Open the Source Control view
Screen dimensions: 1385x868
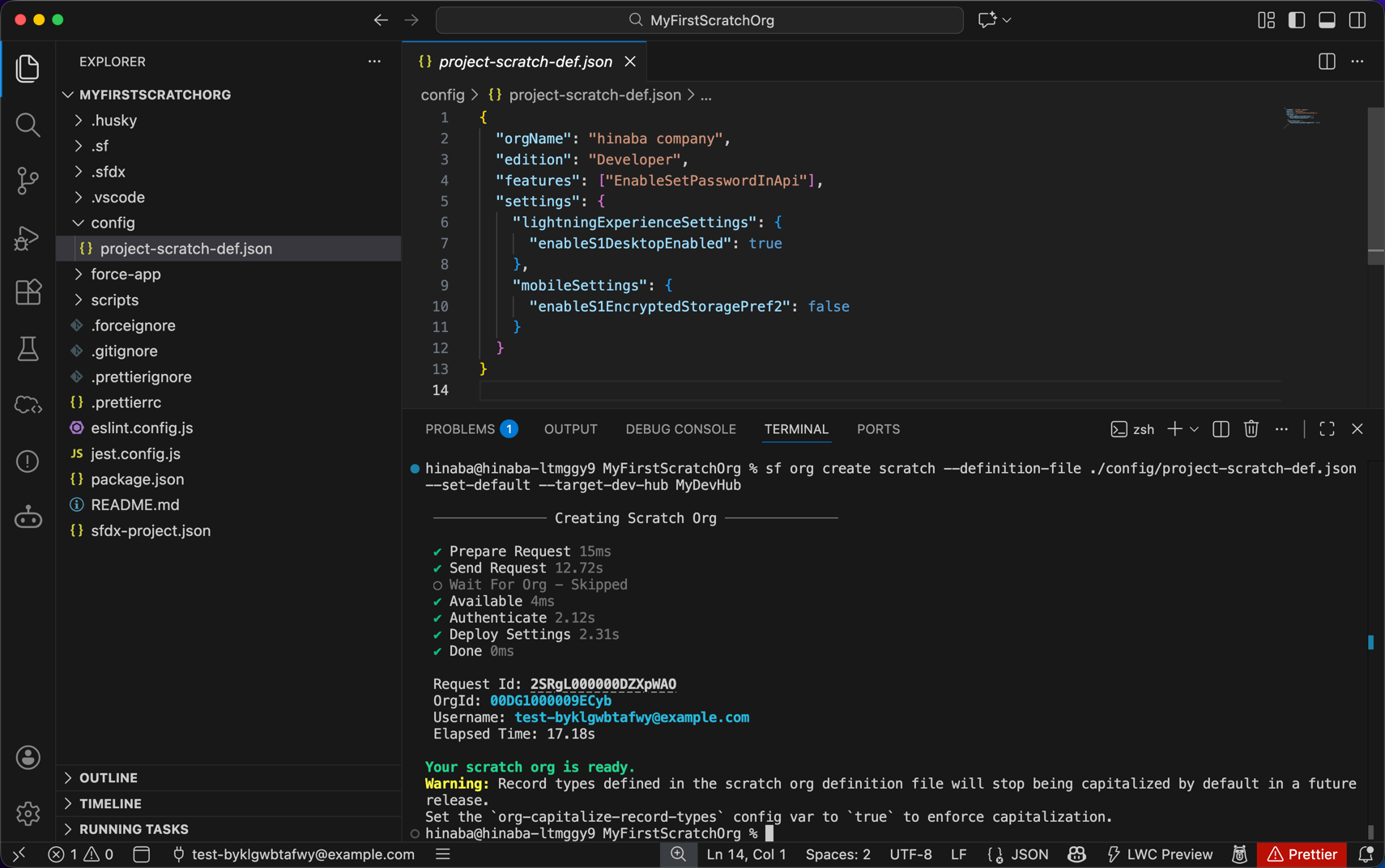tap(28, 180)
